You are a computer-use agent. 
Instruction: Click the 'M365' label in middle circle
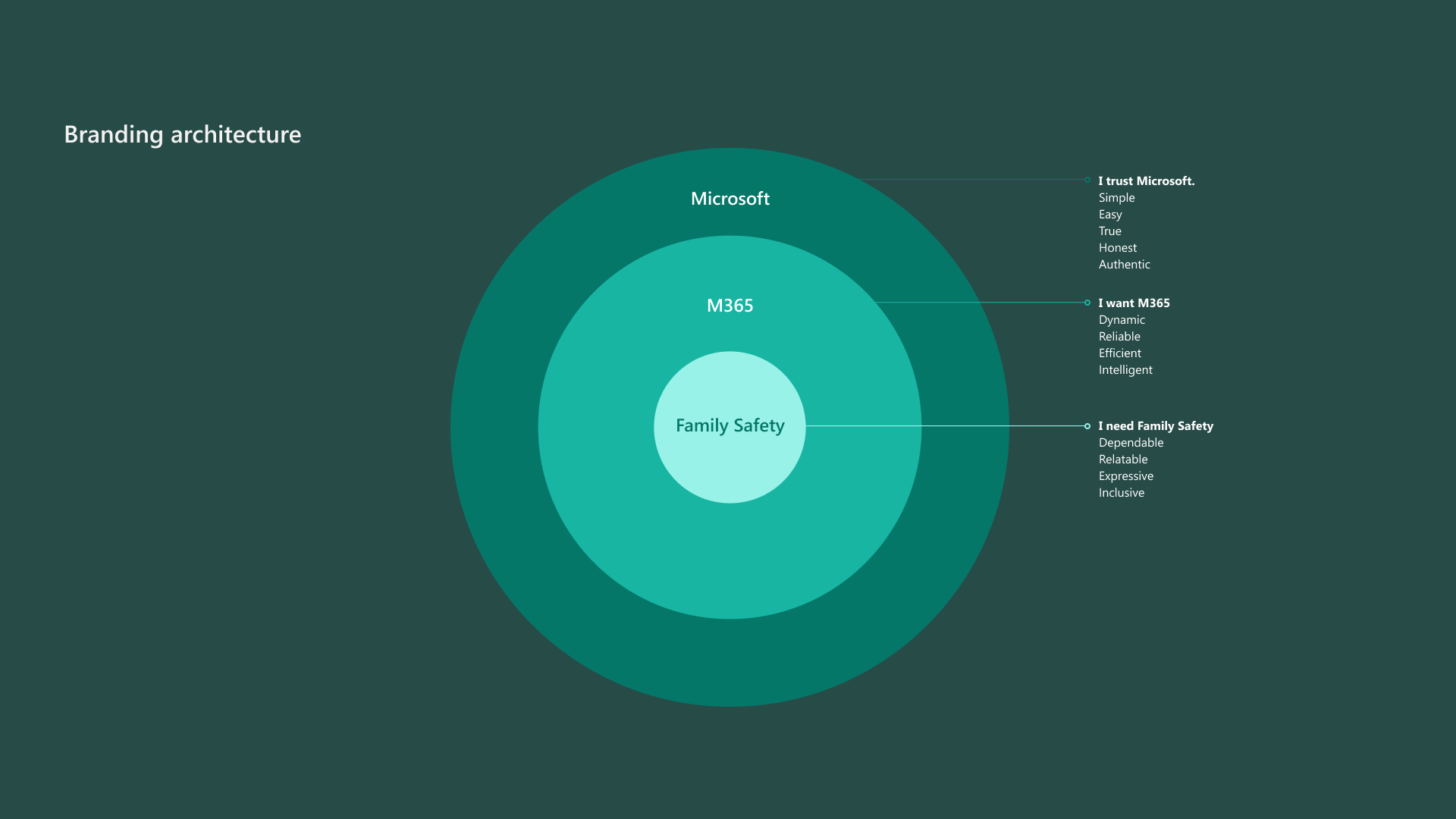(x=730, y=306)
